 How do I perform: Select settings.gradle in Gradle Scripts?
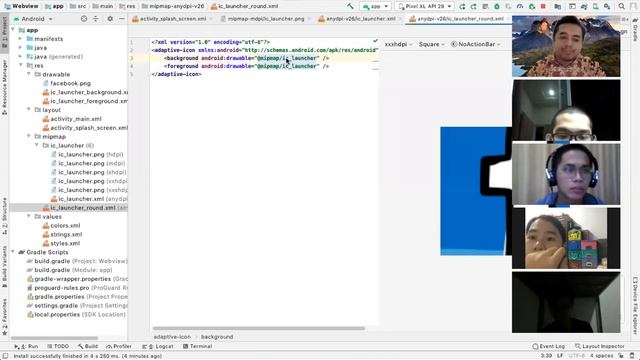click(77, 305)
